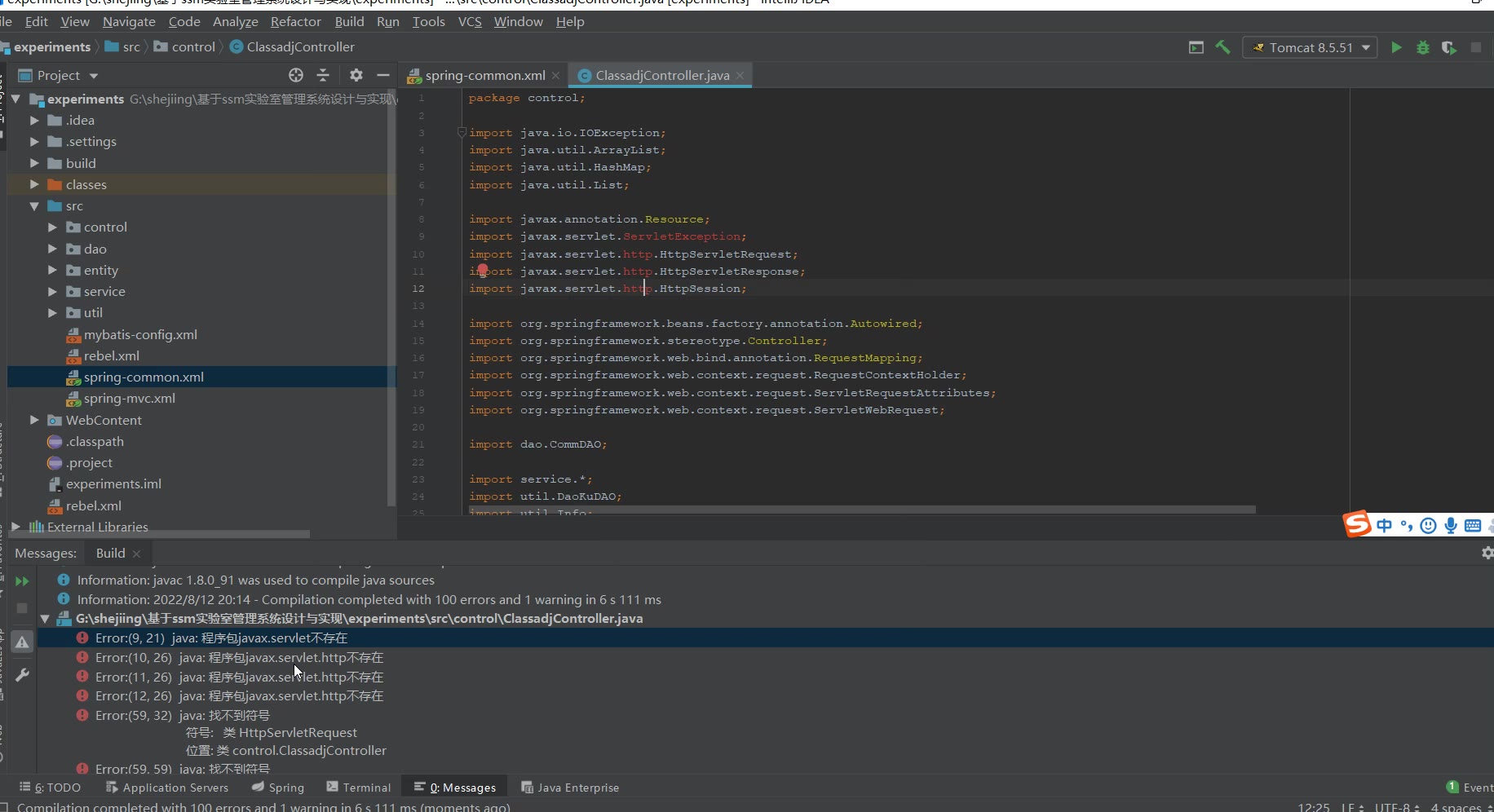This screenshot has height=812, width=1494.
Task: Expand the control folder in tree
Action: 52,227
